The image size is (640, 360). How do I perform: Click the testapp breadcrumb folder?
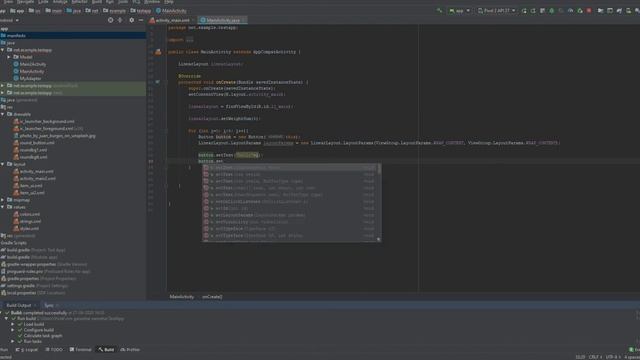(x=141, y=11)
